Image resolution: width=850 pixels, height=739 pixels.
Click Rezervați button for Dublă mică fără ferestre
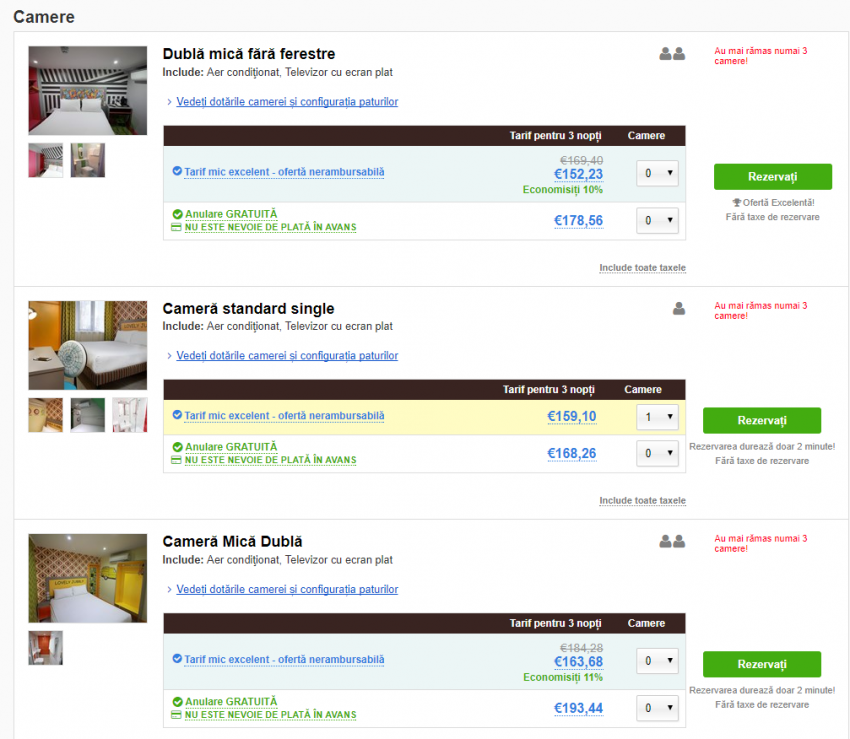click(x=772, y=177)
